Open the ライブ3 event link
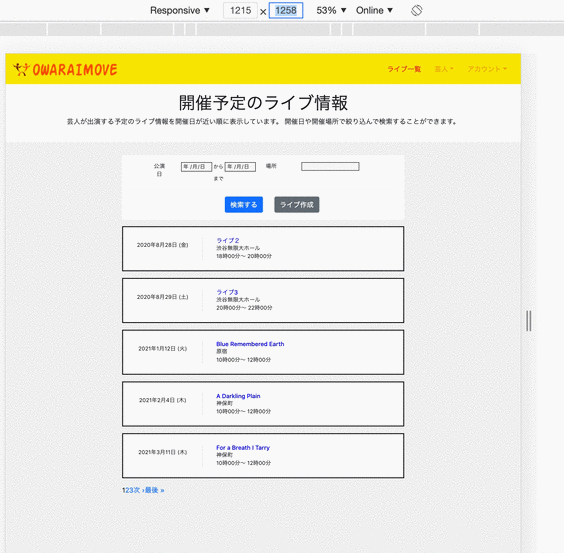564x553 pixels. point(227,292)
